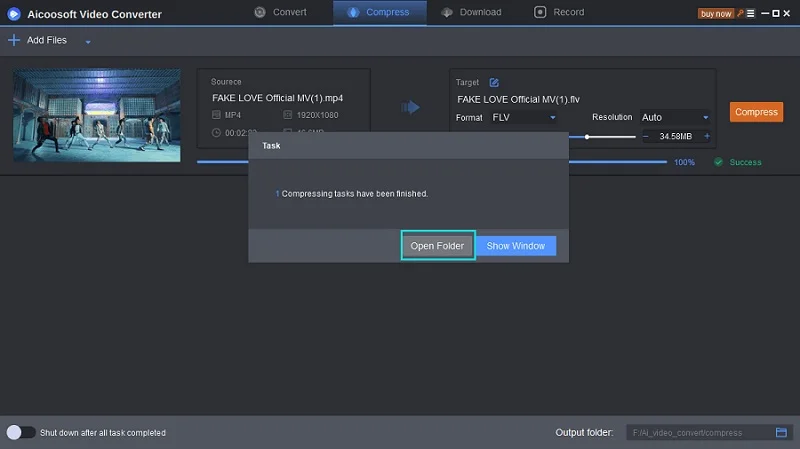Viewport: 800px width, 449px height.
Task: Click the file size slider handle
Action: pos(587,137)
